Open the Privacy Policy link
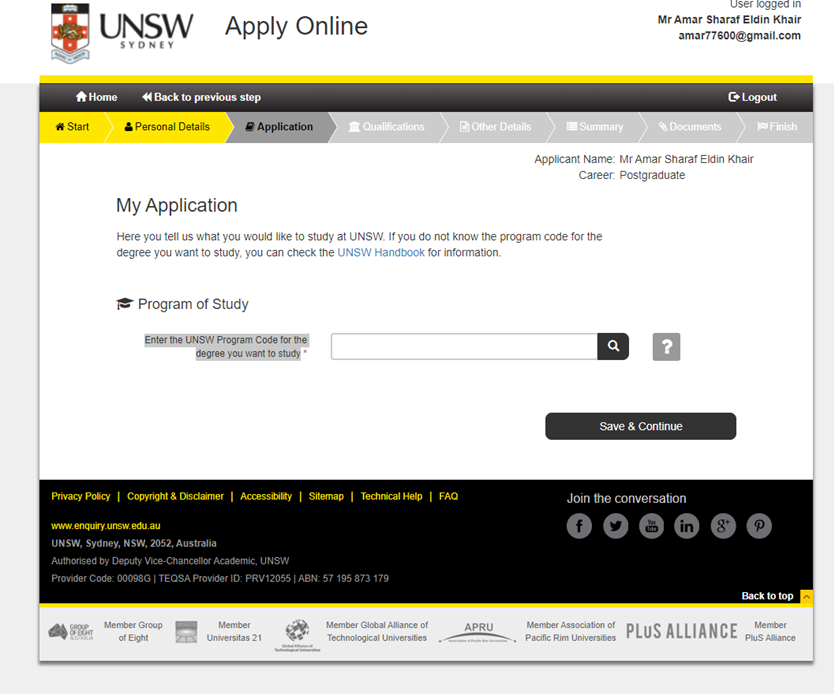 pyautogui.click(x=81, y=496)
